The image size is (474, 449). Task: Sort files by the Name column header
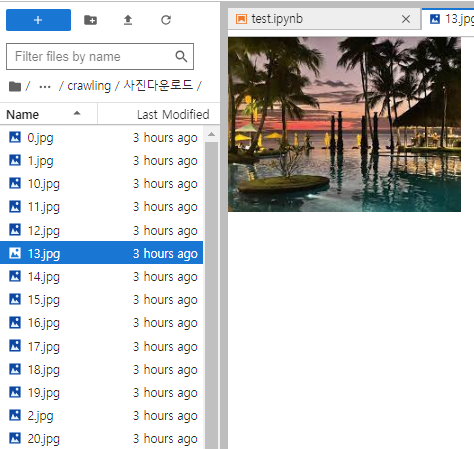pos(49,114)
